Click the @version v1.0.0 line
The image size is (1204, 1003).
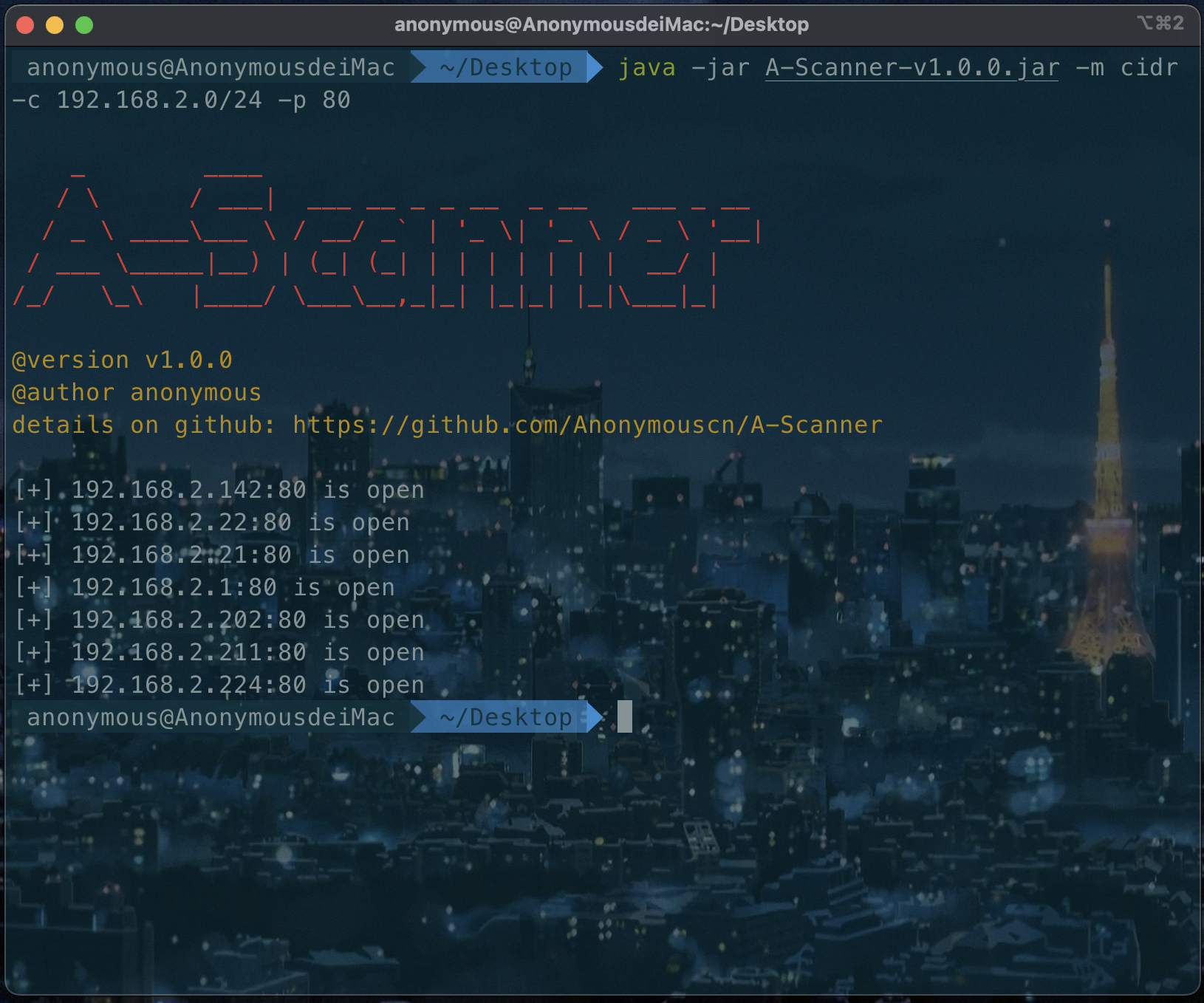click(123, 360)
